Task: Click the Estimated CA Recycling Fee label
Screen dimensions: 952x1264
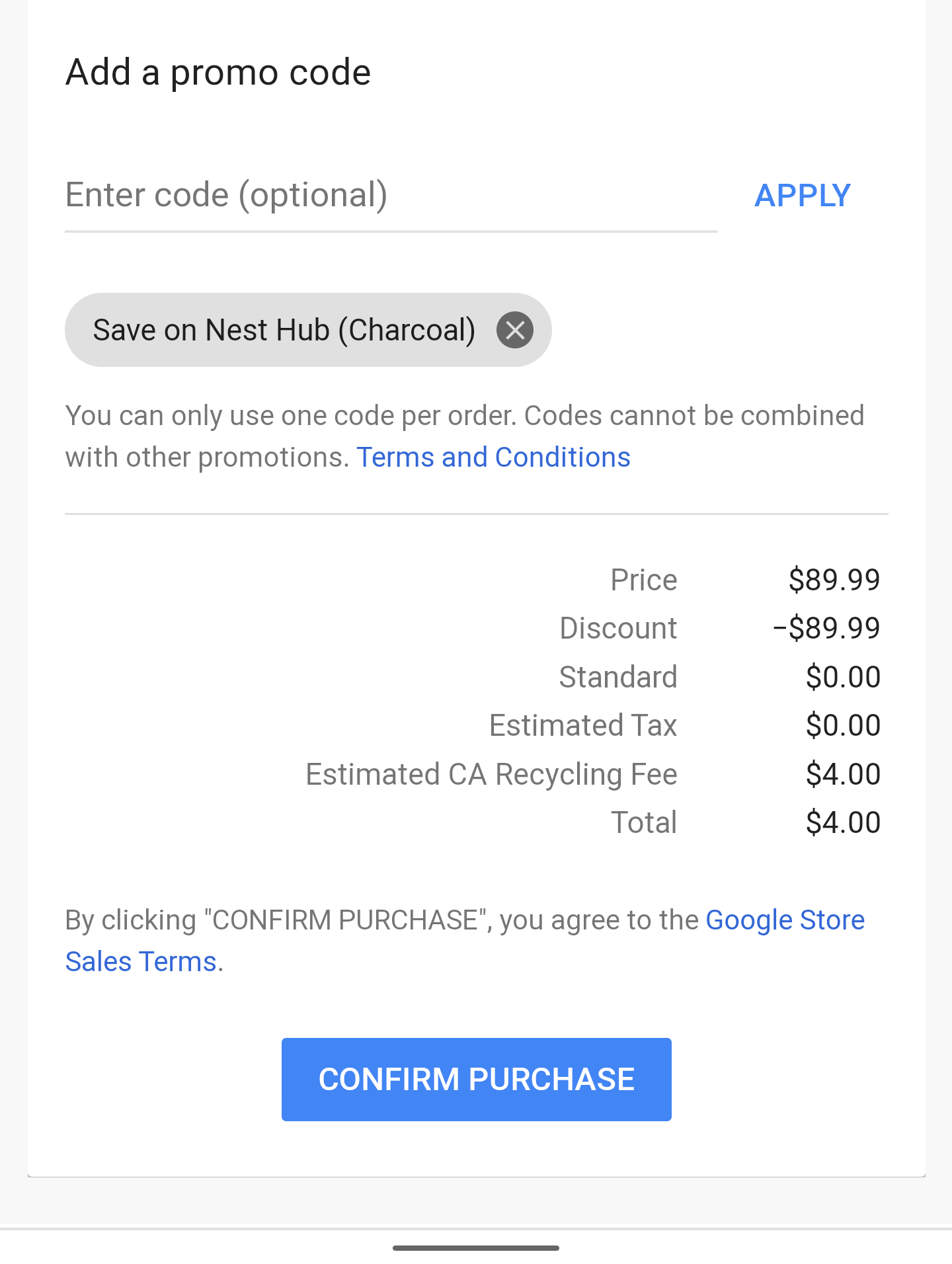Action: pos(491,774)
